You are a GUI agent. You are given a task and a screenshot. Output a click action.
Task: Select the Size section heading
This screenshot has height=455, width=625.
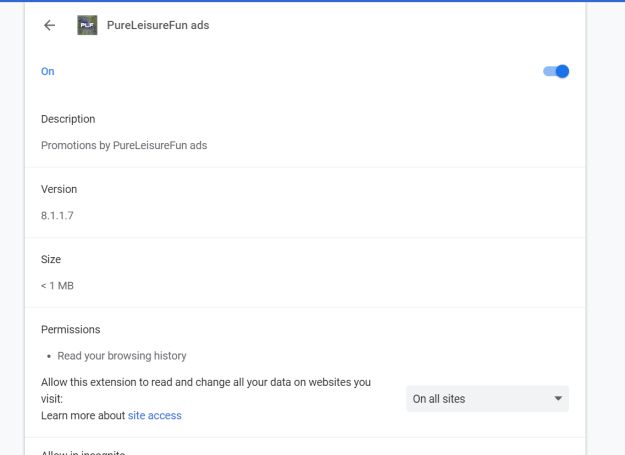tap(51, 259)
